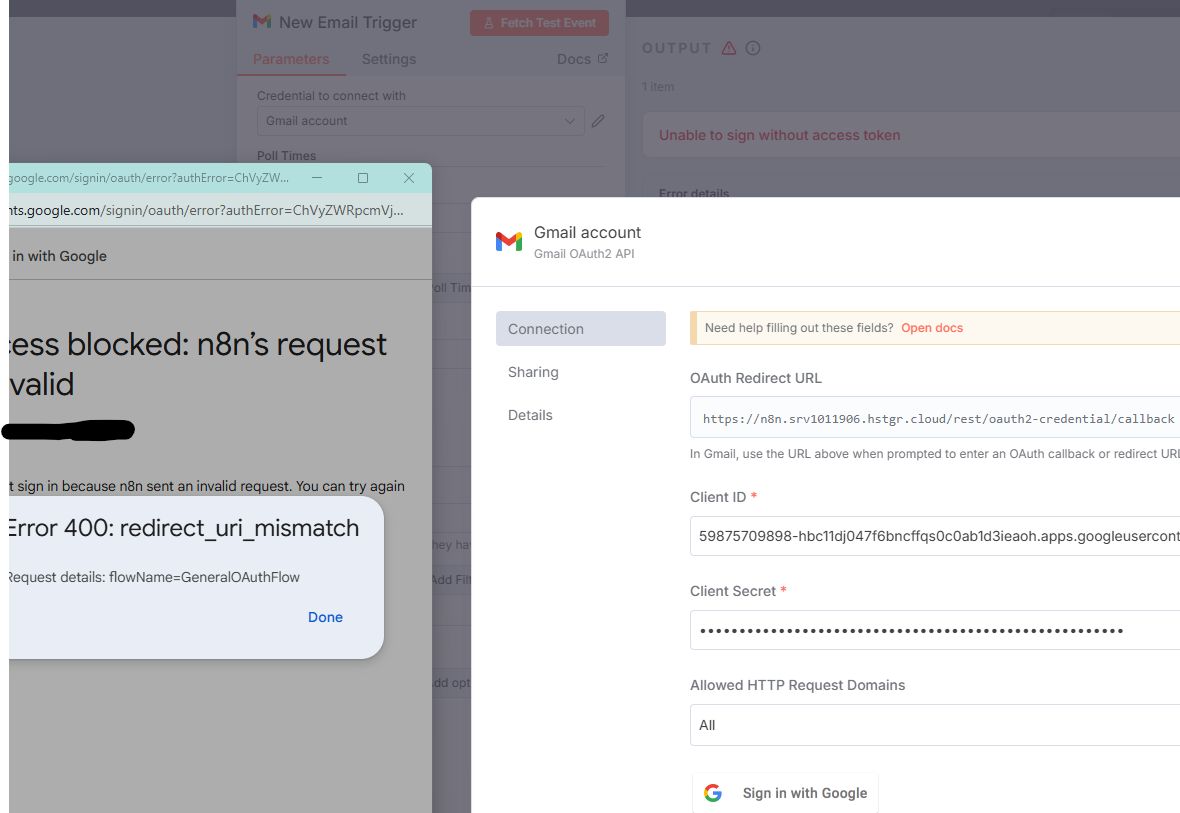Click the Gmail OAuth2 API subtitle

click(584, 254)
